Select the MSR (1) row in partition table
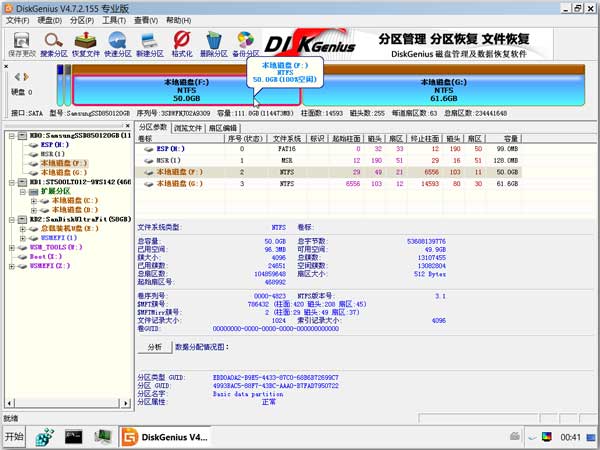The image size is (600, 450). [x=328, y=160]
